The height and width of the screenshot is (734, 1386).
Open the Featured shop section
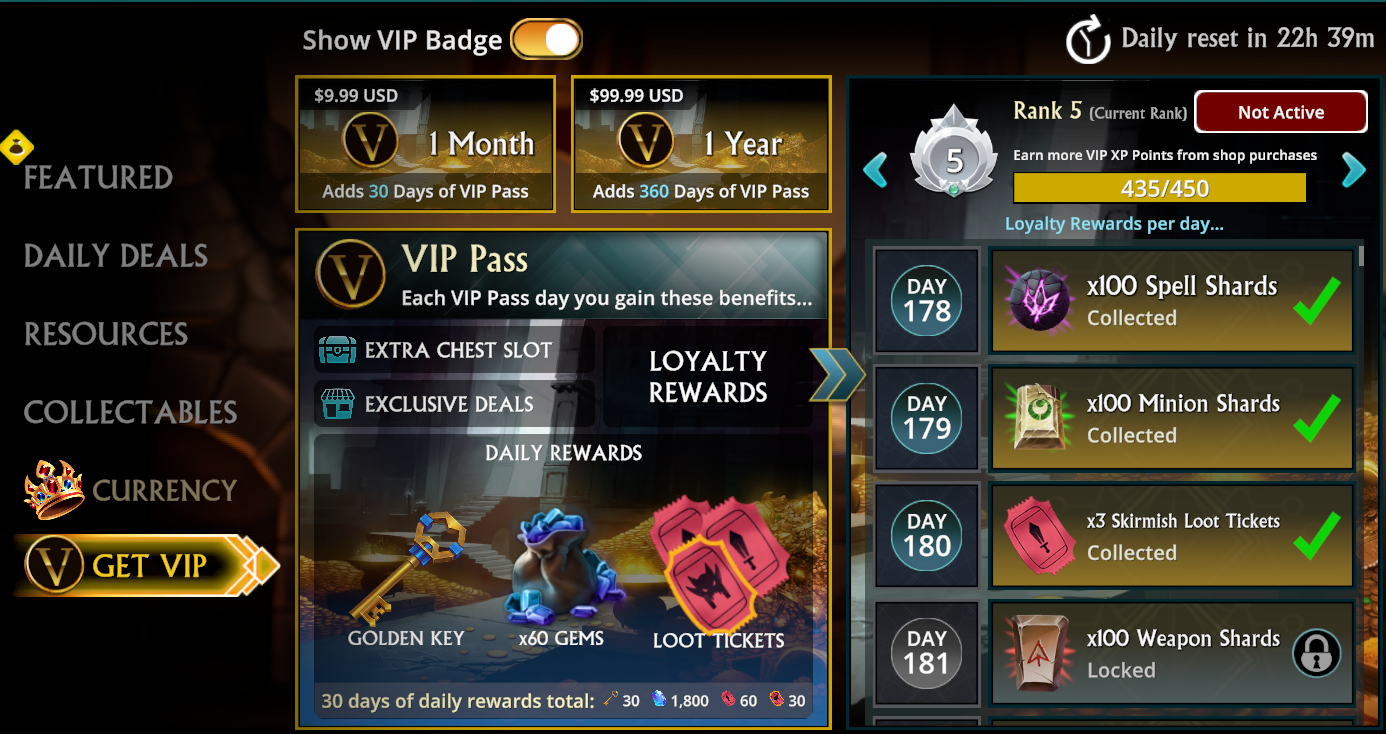[x=98, y=178]
